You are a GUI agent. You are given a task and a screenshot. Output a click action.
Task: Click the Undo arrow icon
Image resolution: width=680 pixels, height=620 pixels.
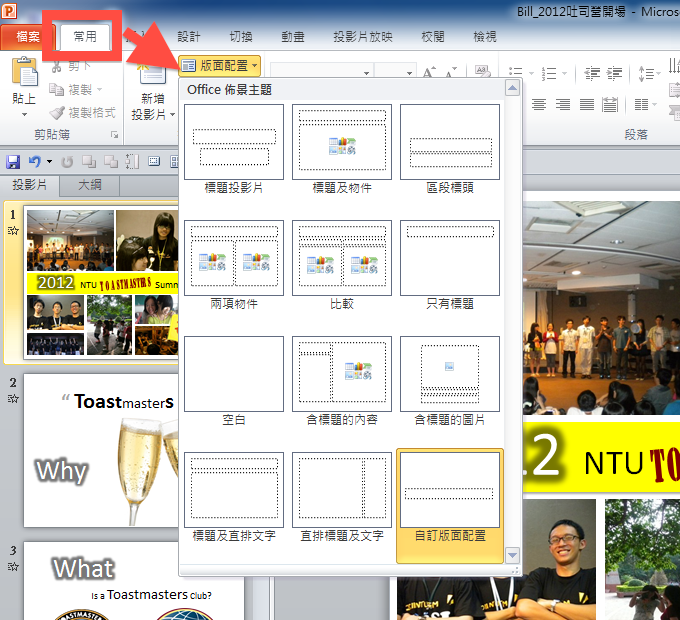pyautogui.click(x=35, y=162)
